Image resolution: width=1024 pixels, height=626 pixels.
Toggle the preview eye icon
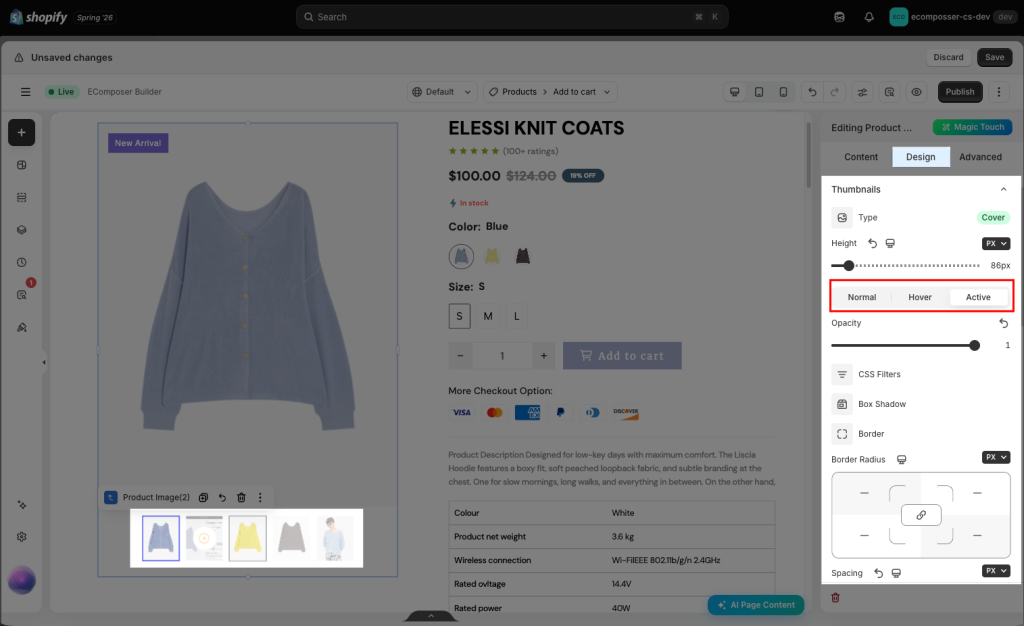(x=916, y=92)
